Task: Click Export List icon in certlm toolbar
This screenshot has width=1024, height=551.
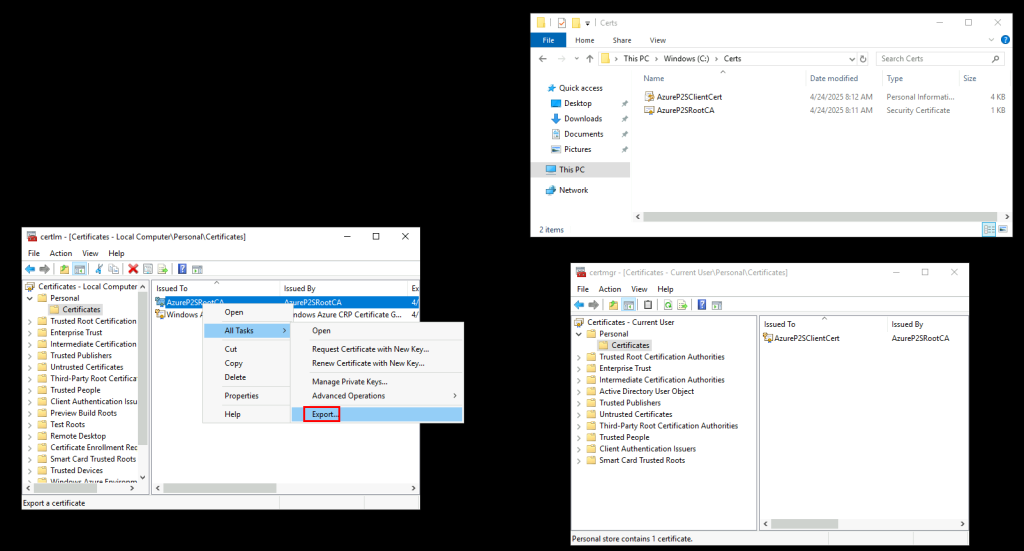Action: (162, 269)
